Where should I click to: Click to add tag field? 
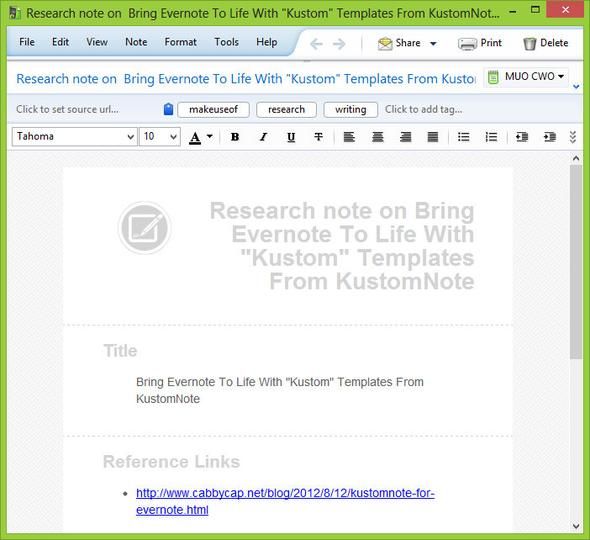423,110
